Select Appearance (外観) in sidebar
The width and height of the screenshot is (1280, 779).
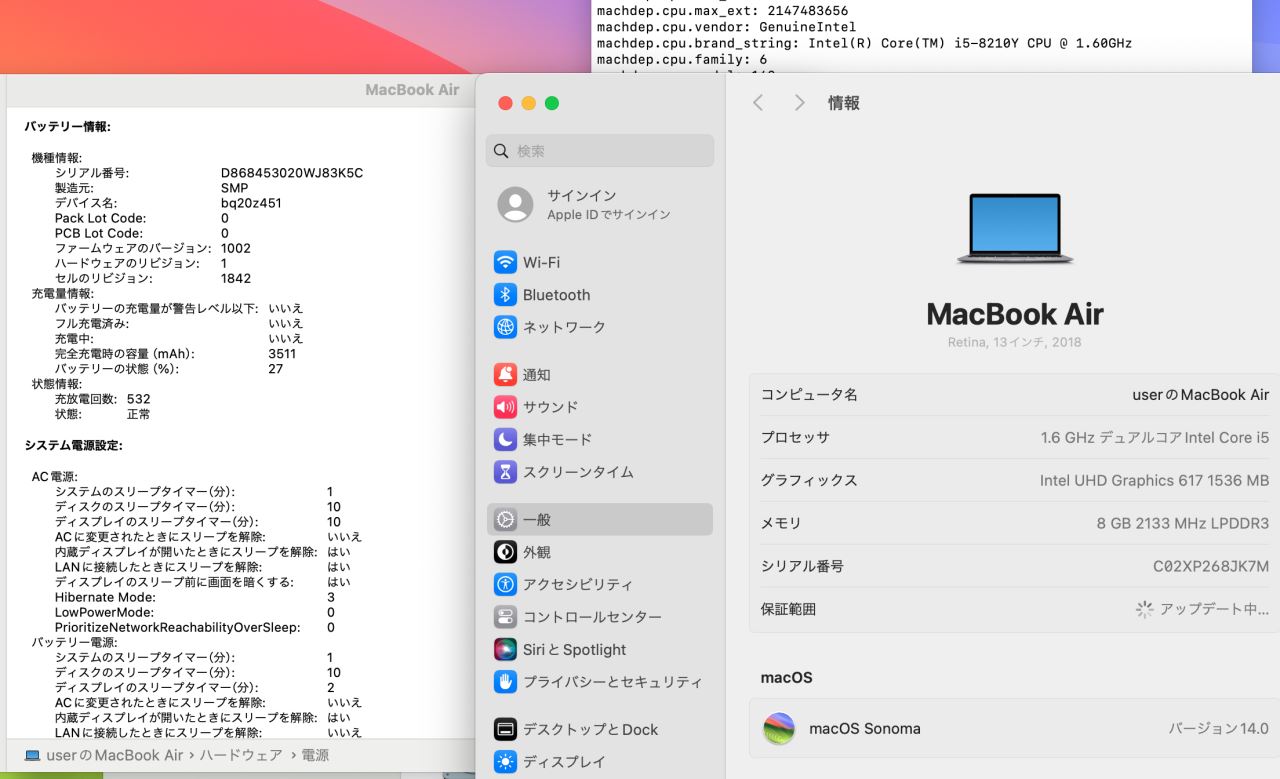(536, 552)
